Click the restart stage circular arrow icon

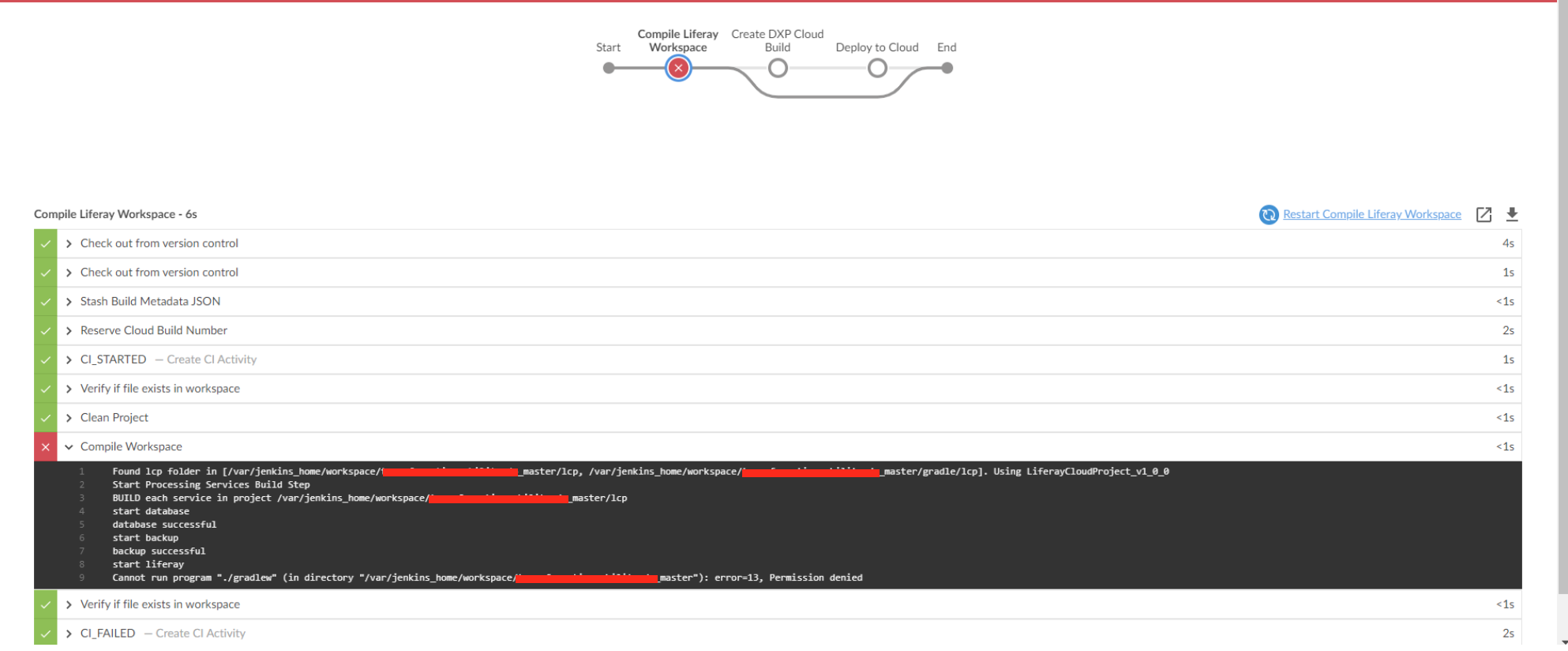(1268, 215)
